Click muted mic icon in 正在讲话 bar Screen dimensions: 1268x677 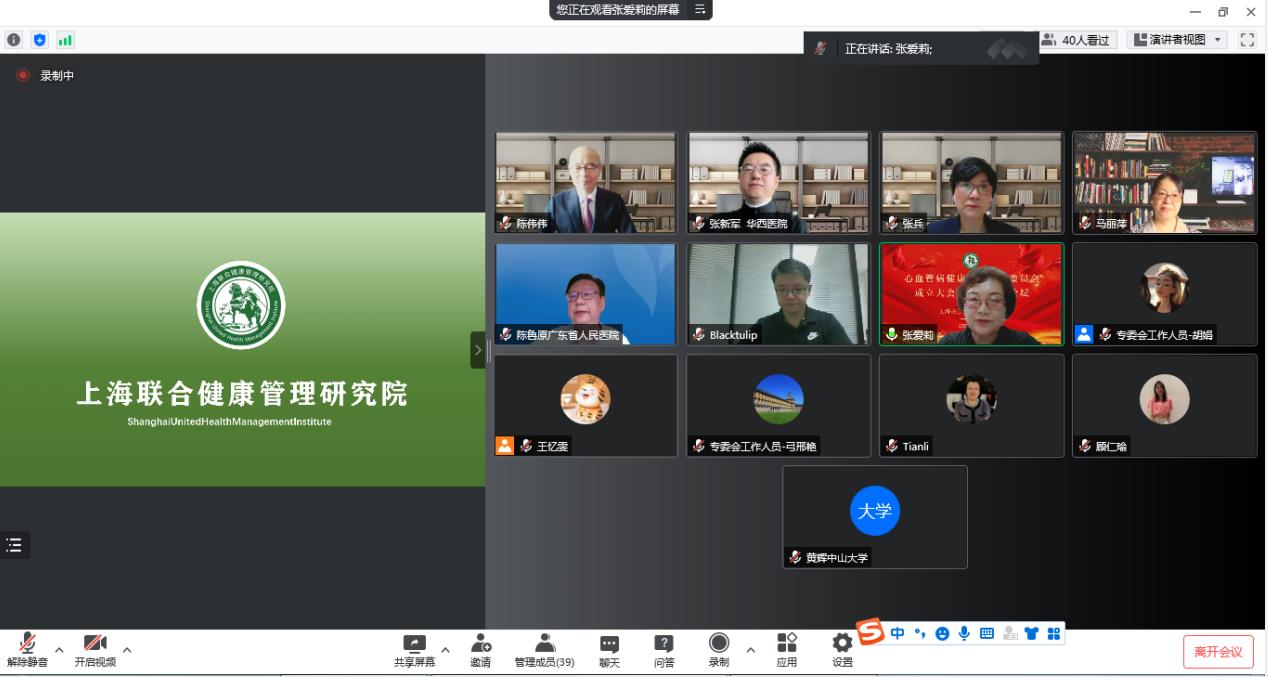coord(820,48)
